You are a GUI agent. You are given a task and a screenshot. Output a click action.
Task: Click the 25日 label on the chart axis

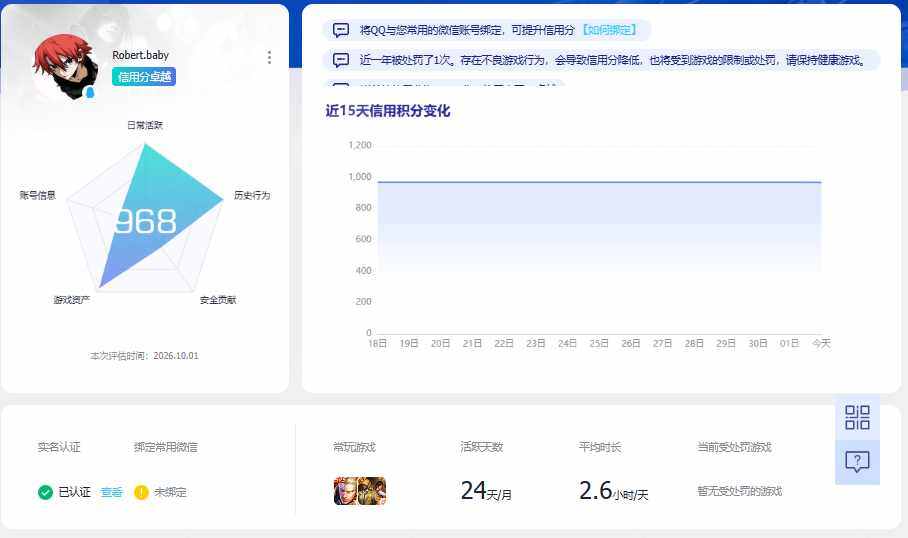click(x=599, y=343)
